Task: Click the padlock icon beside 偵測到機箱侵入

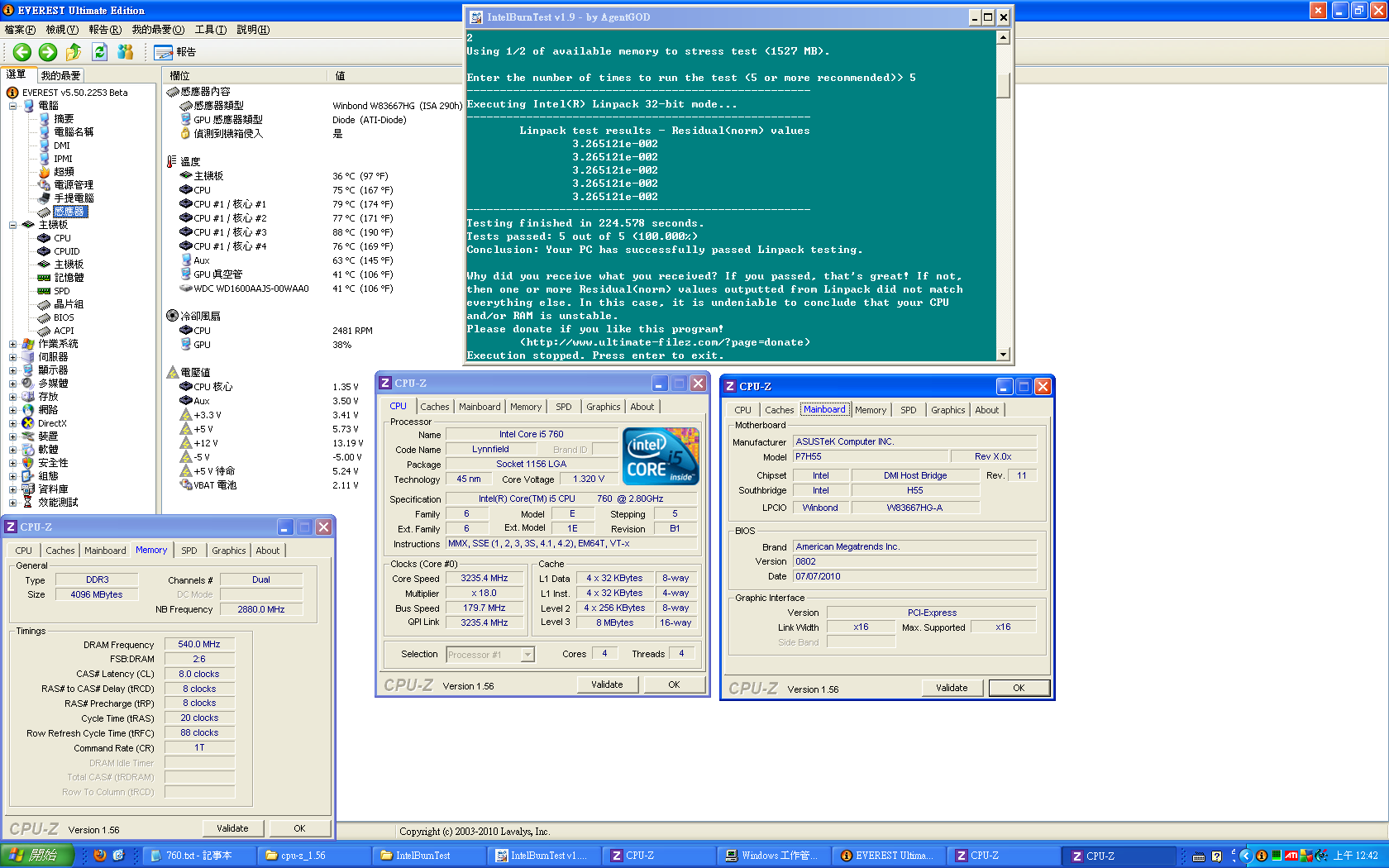Action: point(186,134)
